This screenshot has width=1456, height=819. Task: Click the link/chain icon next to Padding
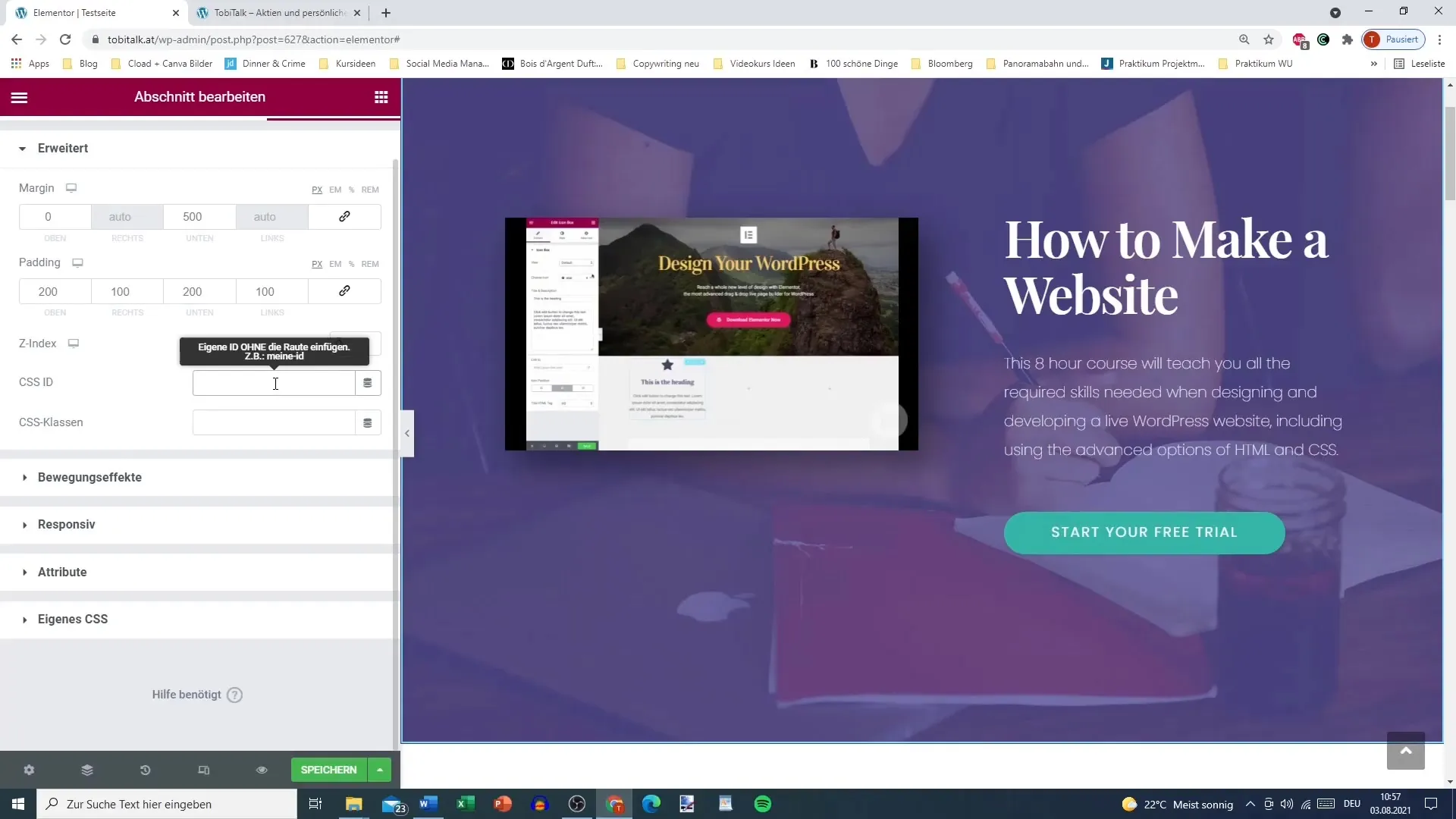point(345,291)
